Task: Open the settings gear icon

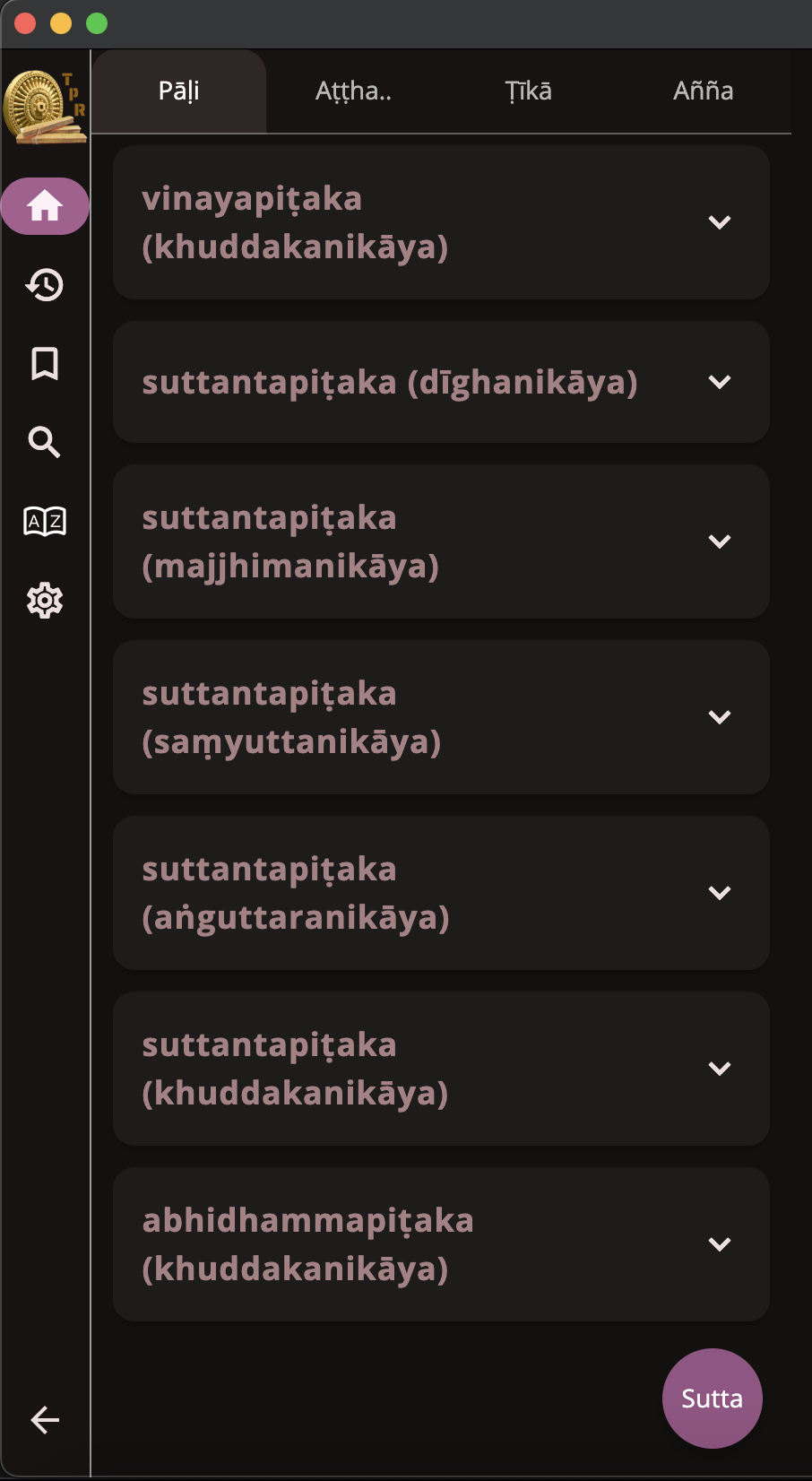Action: click(x=45, y=600)
